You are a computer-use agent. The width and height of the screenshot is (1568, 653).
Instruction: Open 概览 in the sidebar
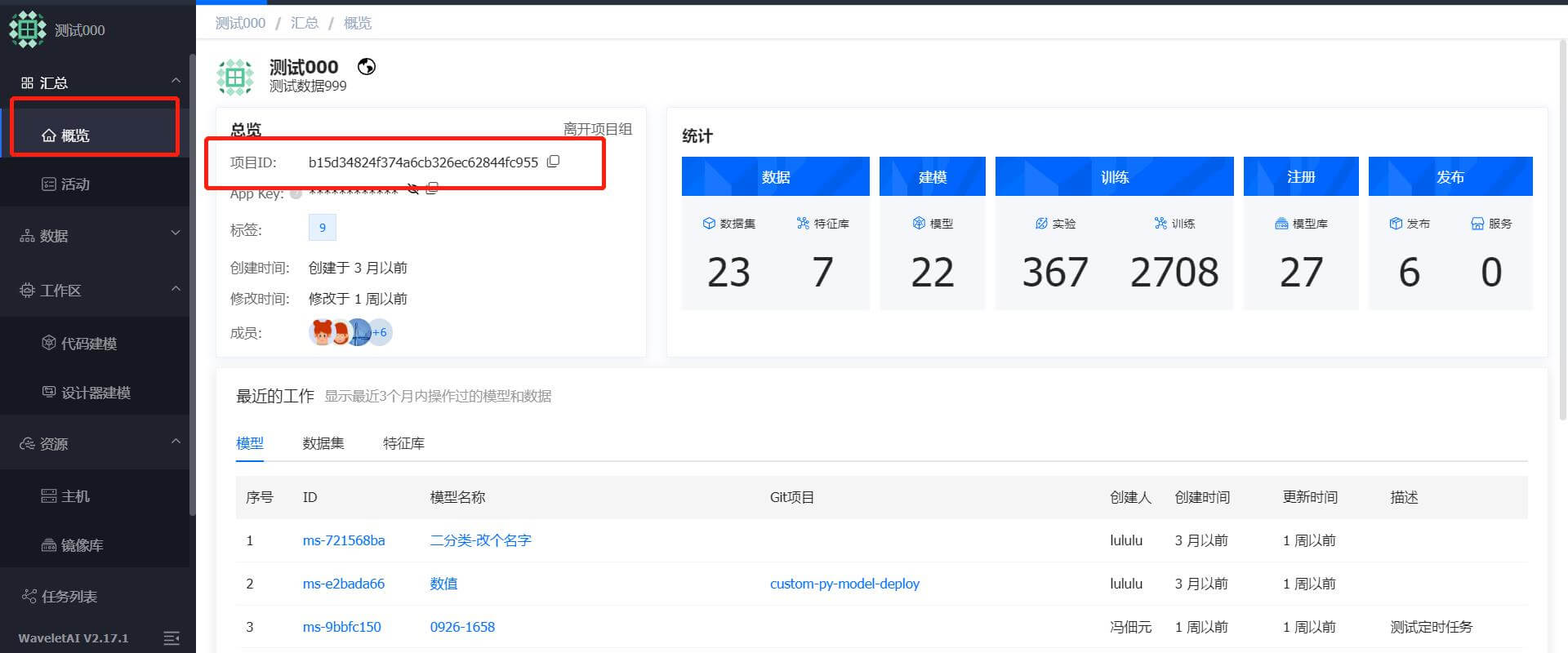pos(95,135)
